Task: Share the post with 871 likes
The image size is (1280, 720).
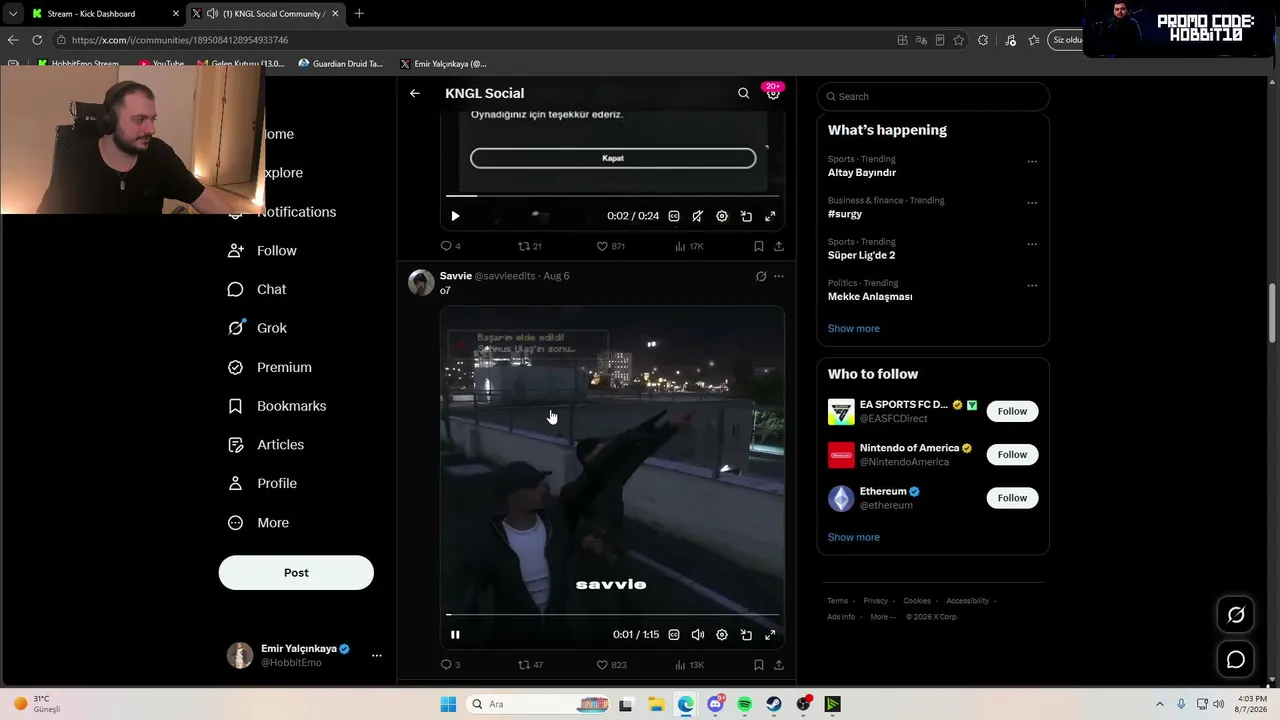Action: click(x=779, y=246)
